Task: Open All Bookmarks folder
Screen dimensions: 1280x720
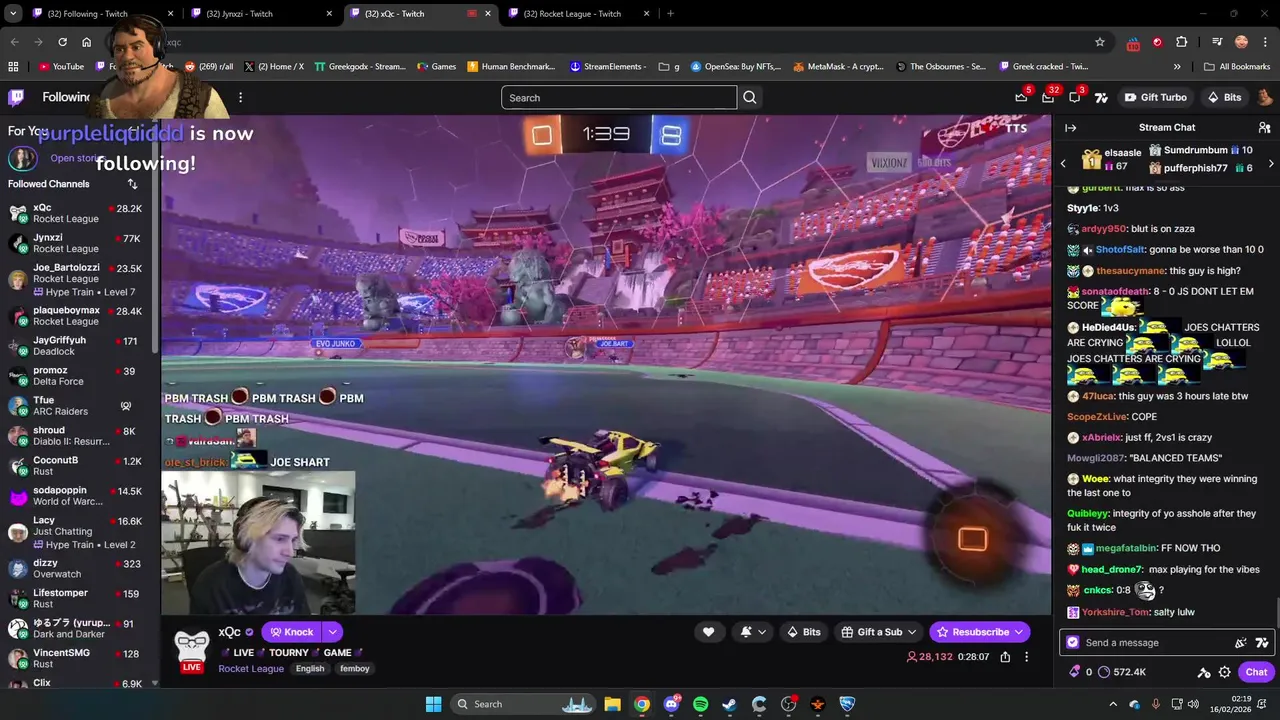Action: pyautogui.click(x=1237, y=67)
